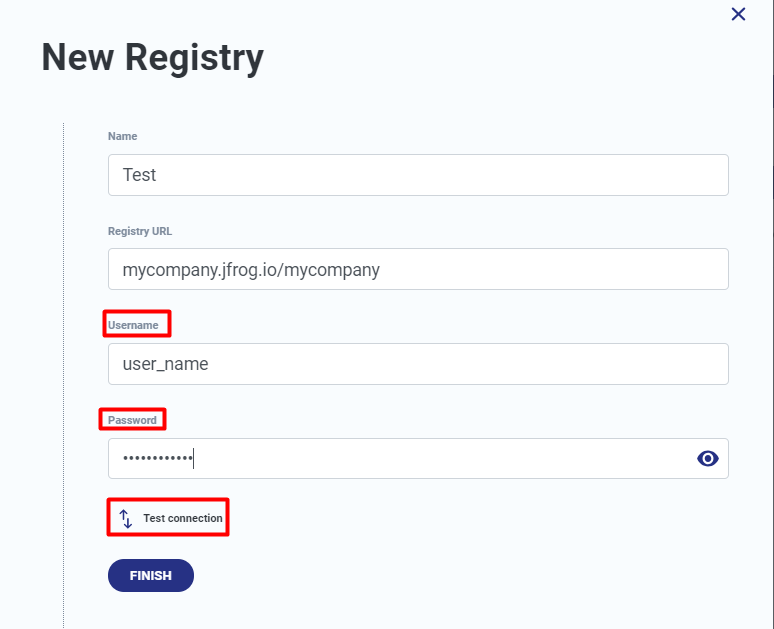The width and height of the screenshot is (774, 629).
Task: Click the Registry URL field label
Action: coord(140,231)
